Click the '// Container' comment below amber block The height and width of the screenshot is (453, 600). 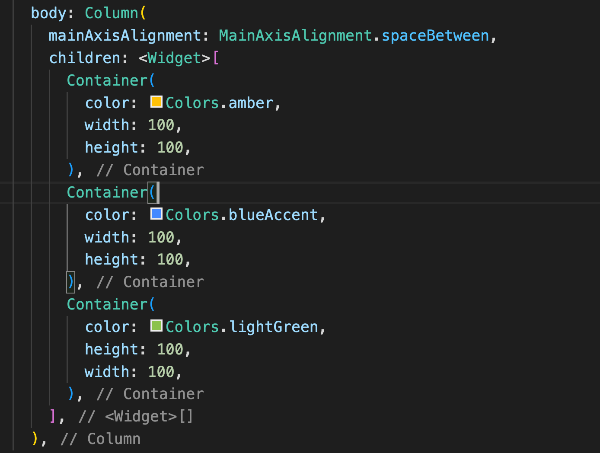pyautogui.click(x=150, y=170)
